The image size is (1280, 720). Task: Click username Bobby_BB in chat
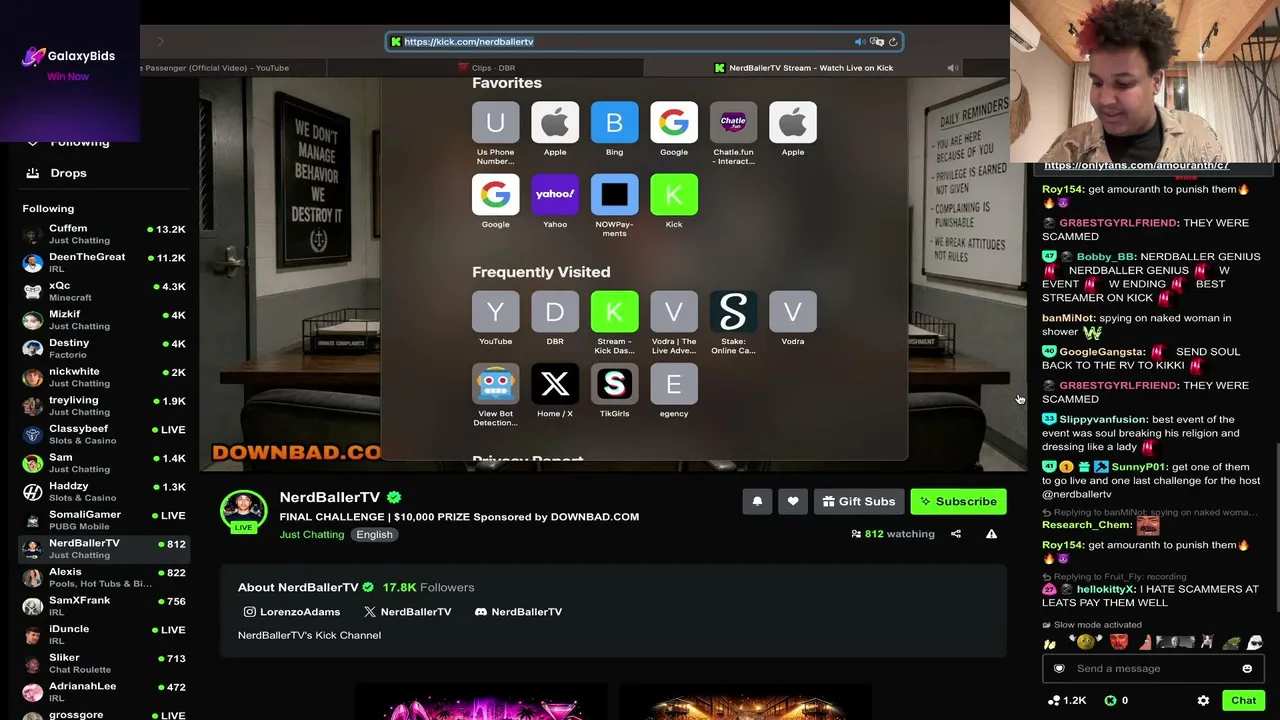[1105, 257]
